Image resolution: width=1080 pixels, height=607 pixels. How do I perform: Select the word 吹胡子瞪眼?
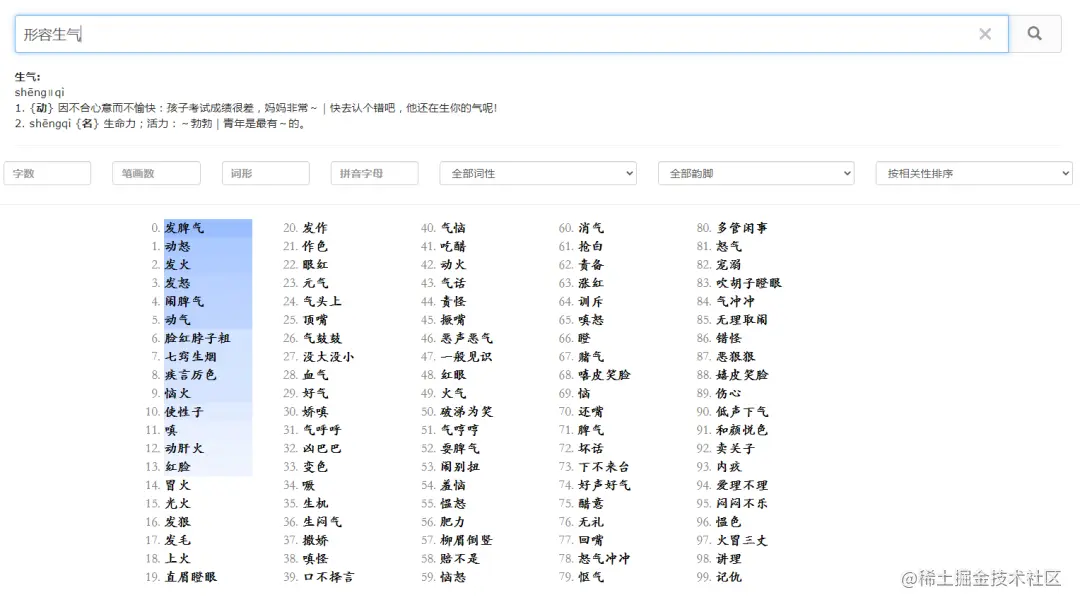click(x=752, y=283)
